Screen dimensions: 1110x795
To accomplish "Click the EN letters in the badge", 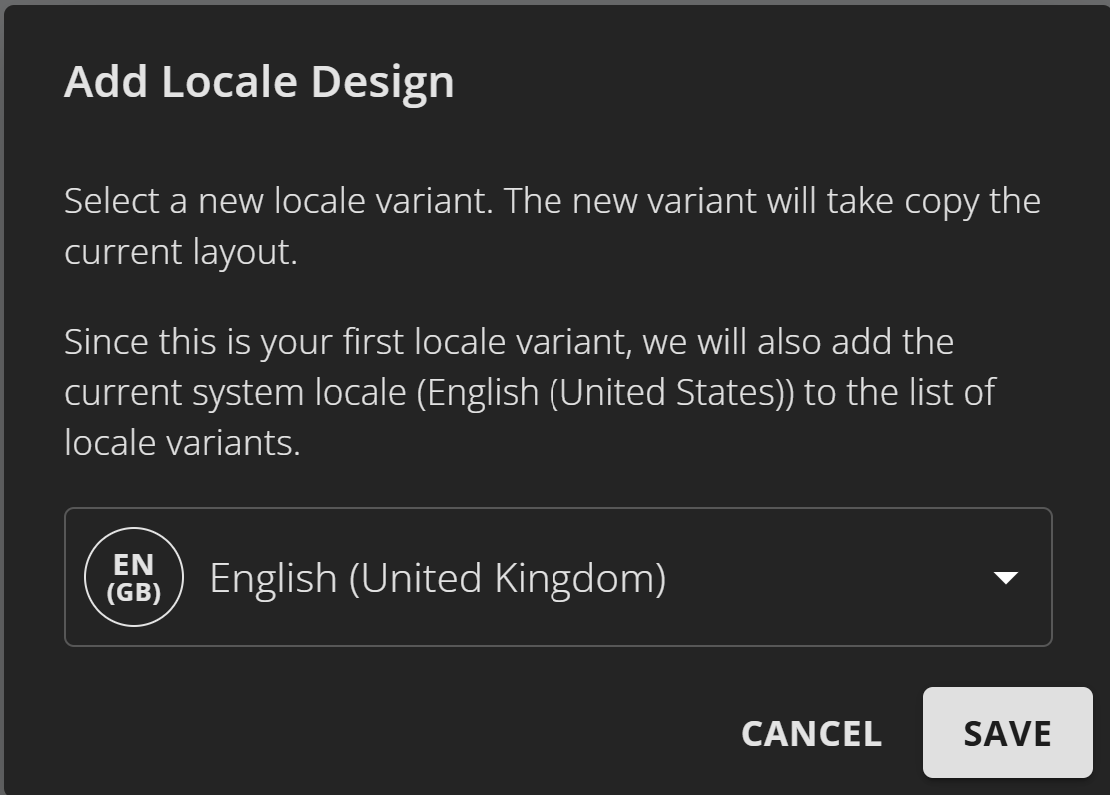I will tap(133, 566).
